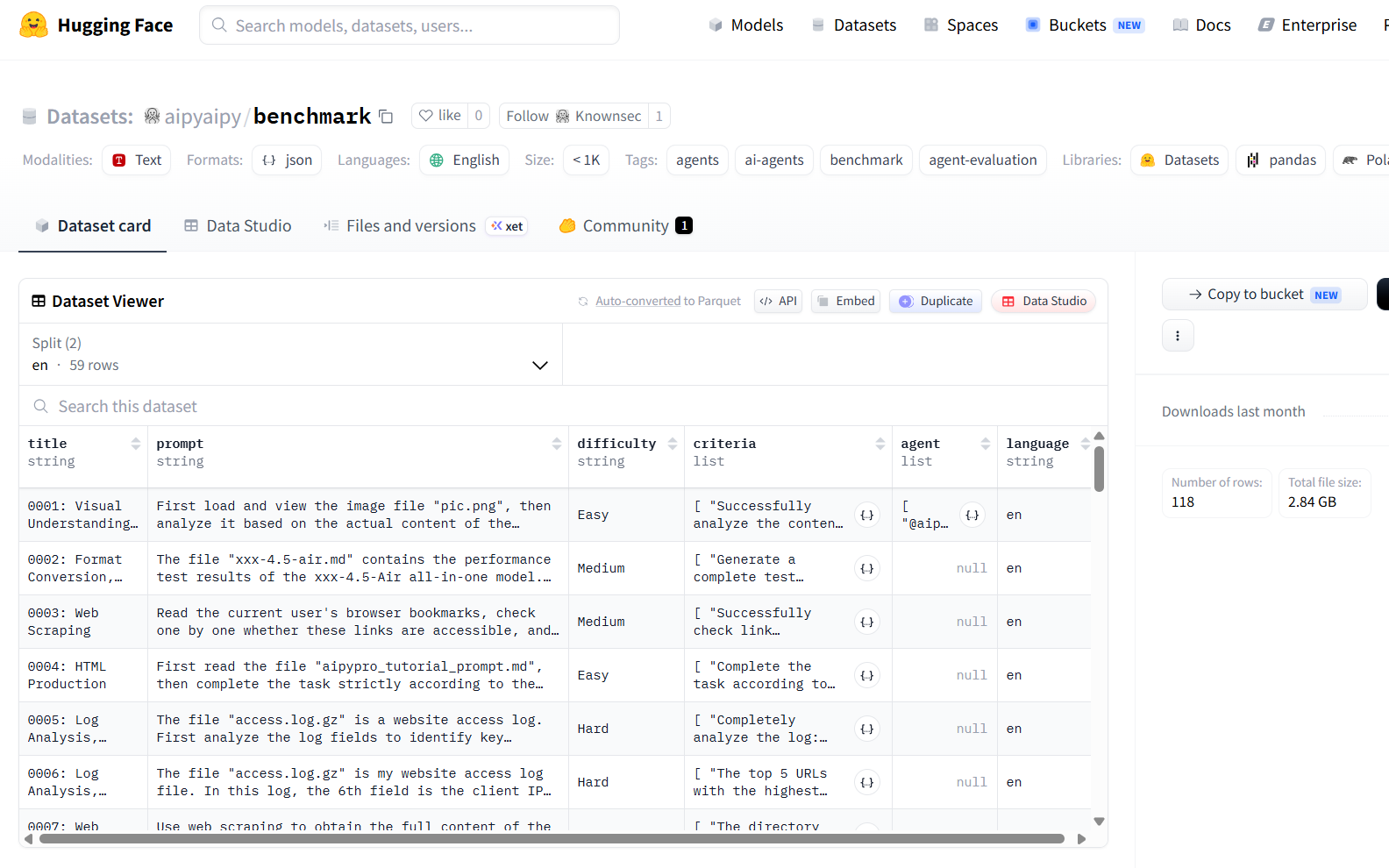
Task: Select the agent-evaluation tag
Action: [983, 160]
